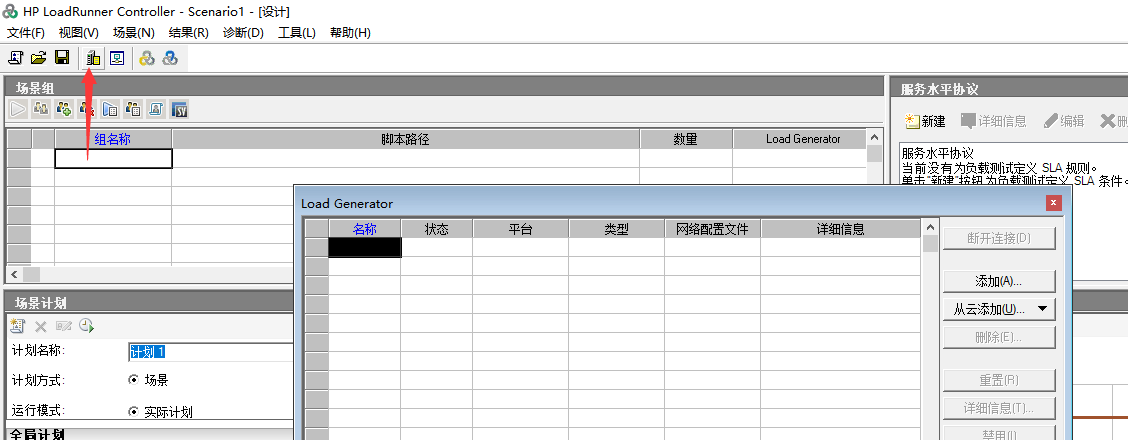Click the Add Group icon with green plus
Image resolution: width=1128 pixels, height=440 pixels.
64,109
